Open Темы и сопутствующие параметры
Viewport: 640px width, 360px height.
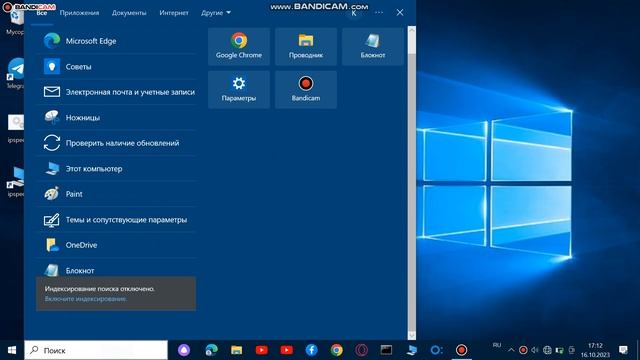[116, 220]
